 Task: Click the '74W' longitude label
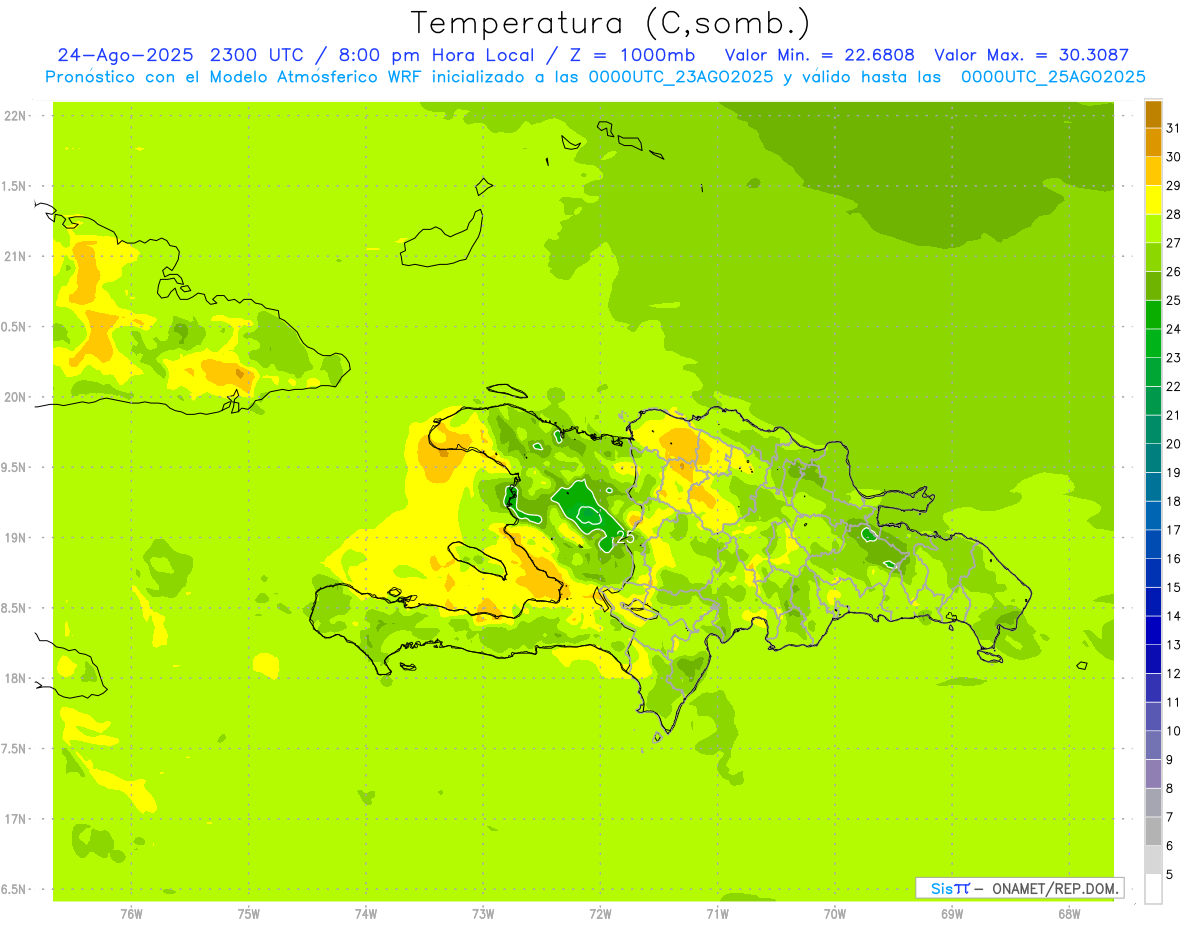tap(366, 913)
